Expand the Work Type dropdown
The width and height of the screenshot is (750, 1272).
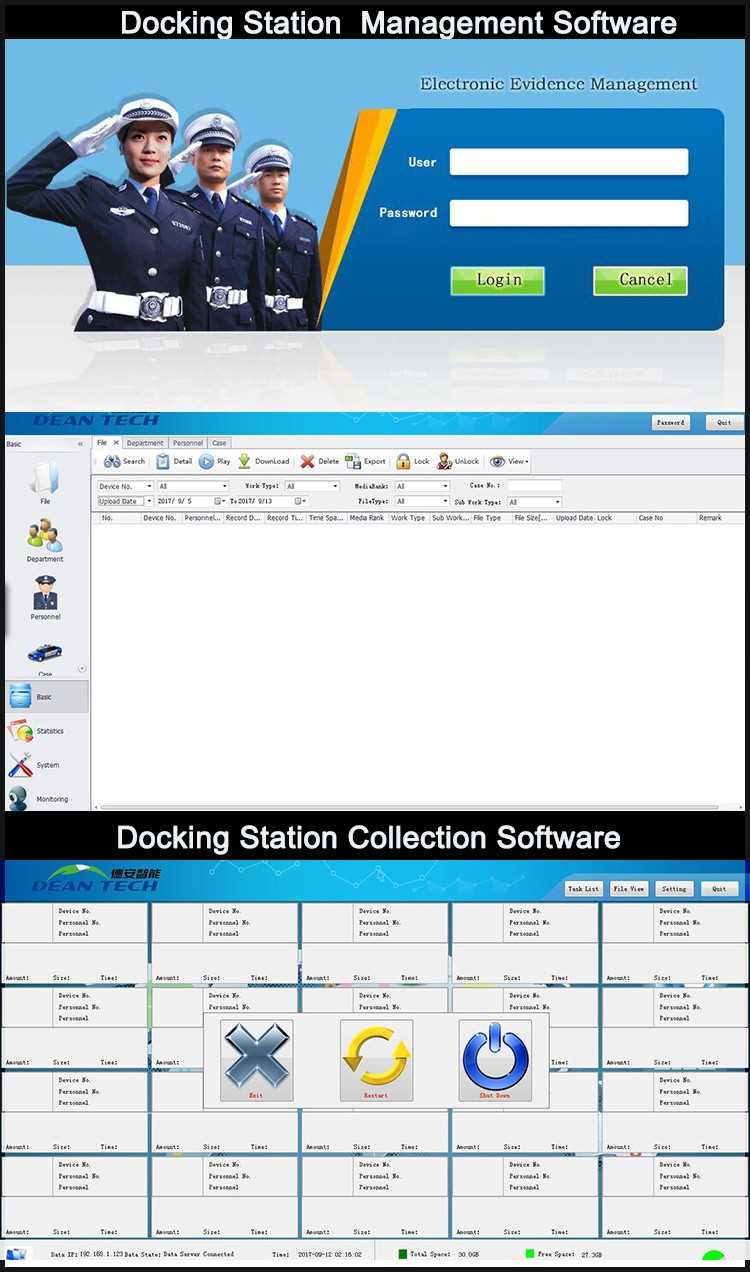pos(312,487)
